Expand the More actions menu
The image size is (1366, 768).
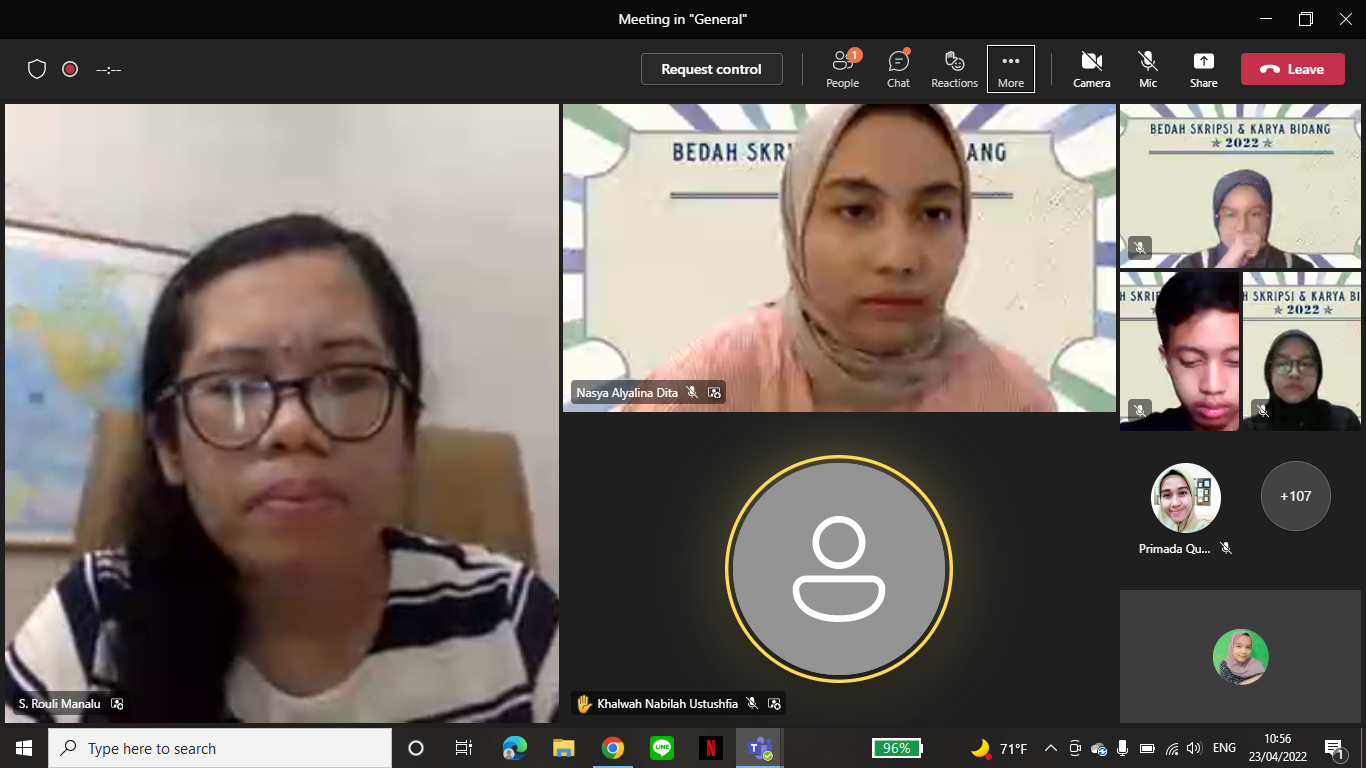point(1010,69)
